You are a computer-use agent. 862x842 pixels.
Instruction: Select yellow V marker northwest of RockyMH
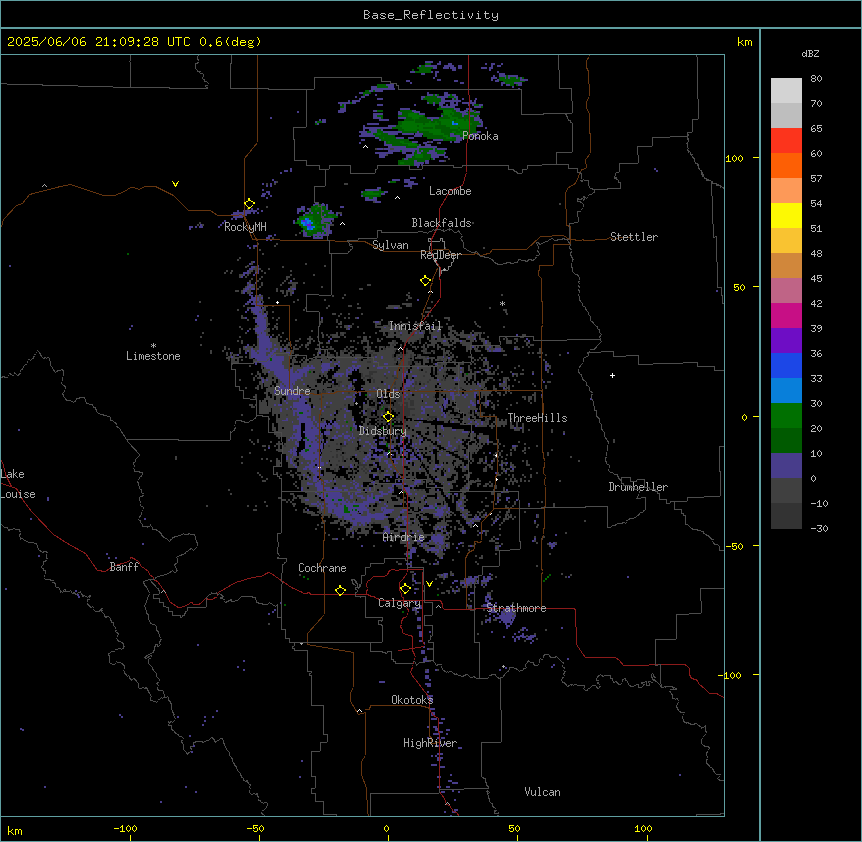click(x=175, y=184)
